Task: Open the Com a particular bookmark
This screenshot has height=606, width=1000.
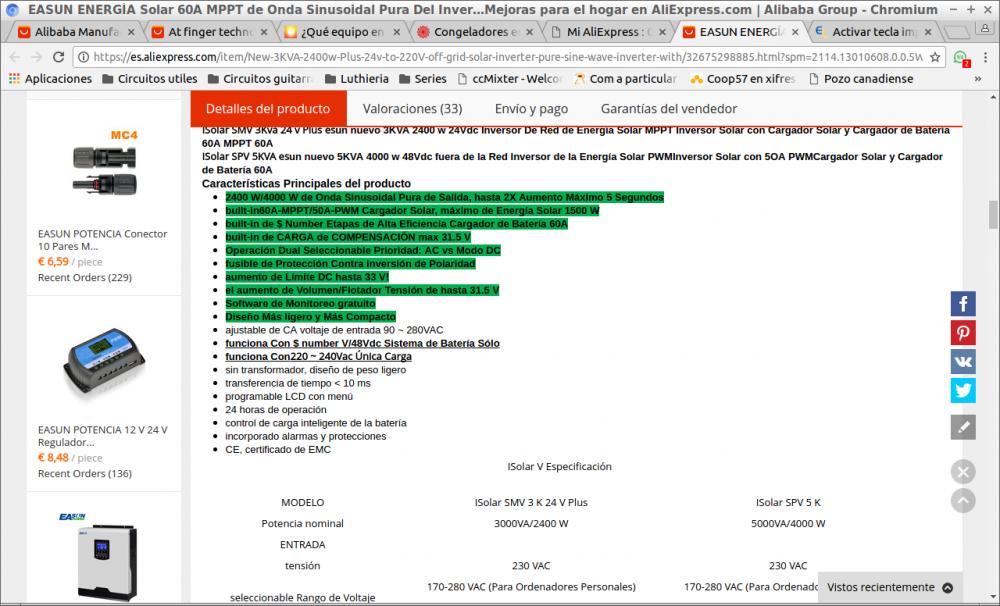Action: coord(625,79)
